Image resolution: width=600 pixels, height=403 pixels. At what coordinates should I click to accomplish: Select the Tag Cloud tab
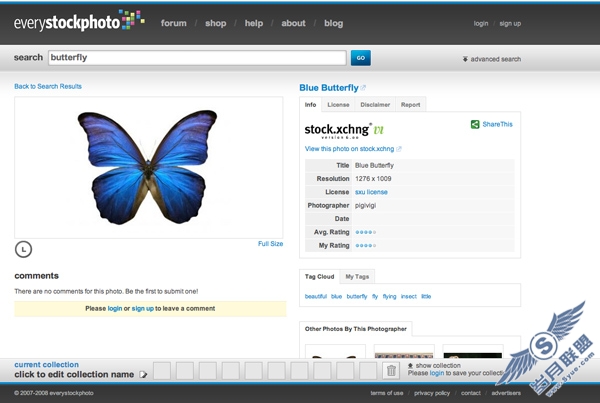[x=320, y=276]
